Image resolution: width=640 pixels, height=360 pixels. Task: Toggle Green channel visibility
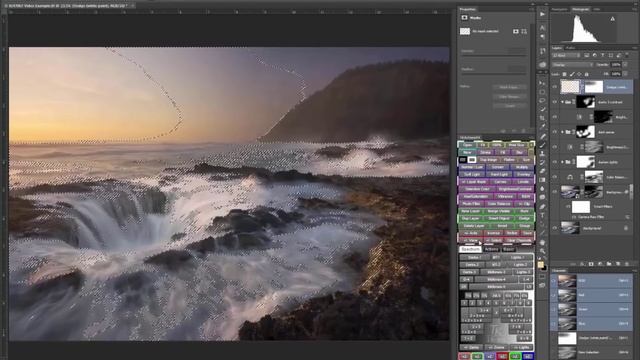[x=554, y=309]
